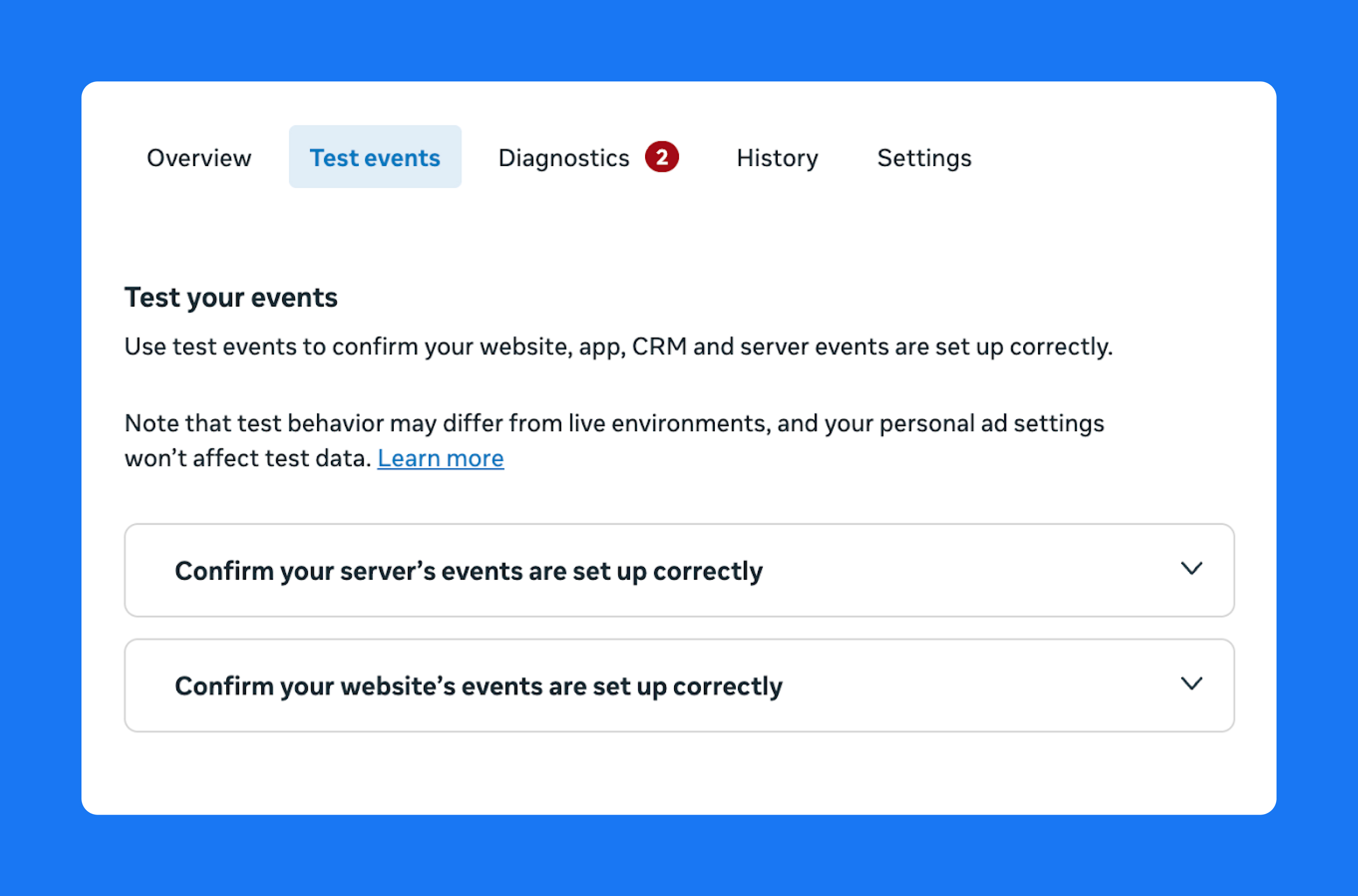Select the Test events tab
Image resolution: width=1358 pixels, height=896 pixels.
click(x=375, y=158)
